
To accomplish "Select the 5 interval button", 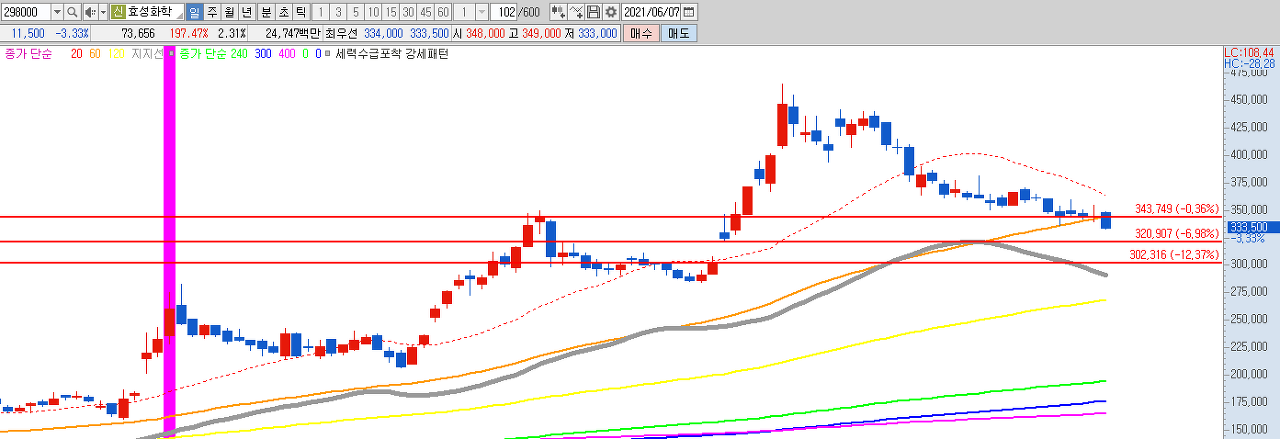I will 356,12.
